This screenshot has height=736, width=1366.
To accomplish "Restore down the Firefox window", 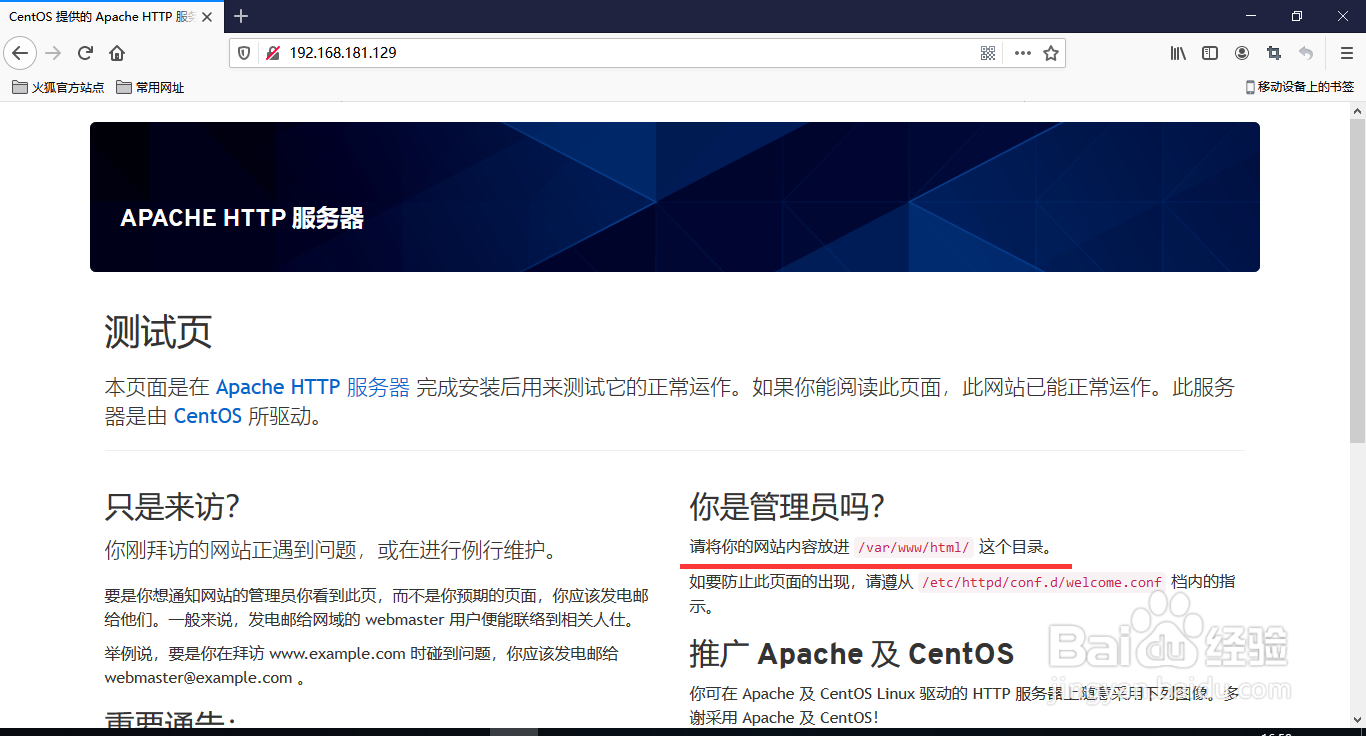I will tap(1297, 16).
